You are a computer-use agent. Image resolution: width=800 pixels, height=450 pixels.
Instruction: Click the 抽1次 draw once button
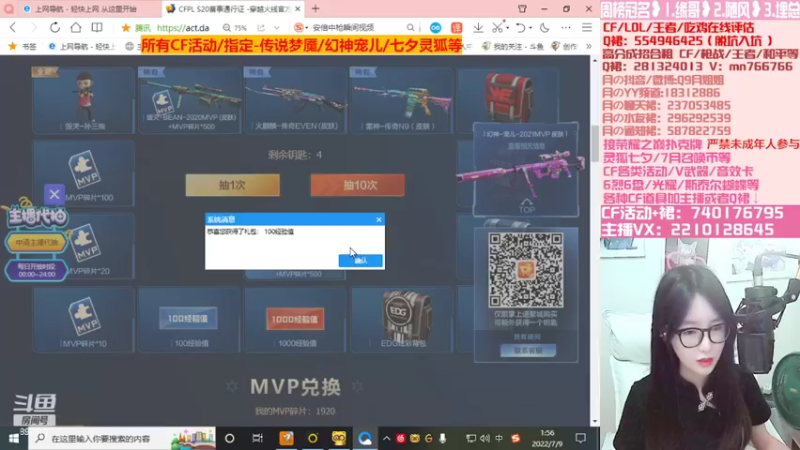pyautogui.click(x=233, y=185)
